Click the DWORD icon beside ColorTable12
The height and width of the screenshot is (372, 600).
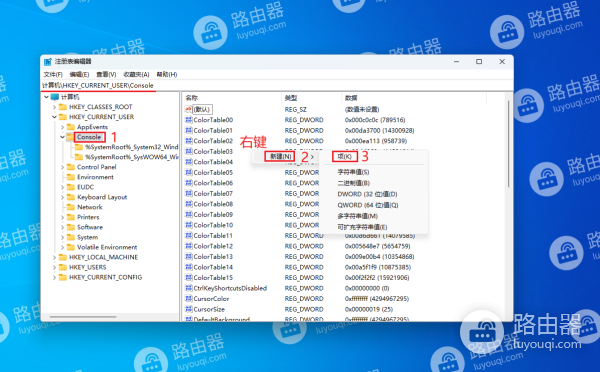(x=188, y=246)
